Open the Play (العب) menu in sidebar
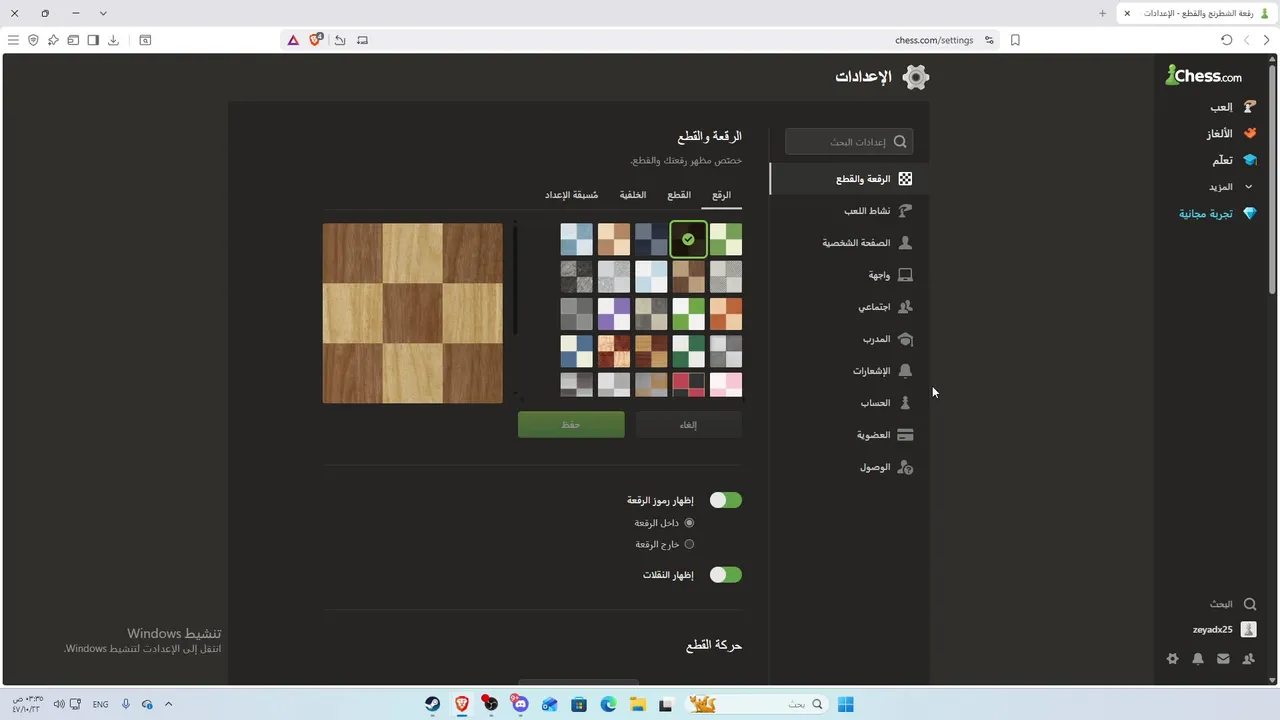 click(x=1232, y=107)
